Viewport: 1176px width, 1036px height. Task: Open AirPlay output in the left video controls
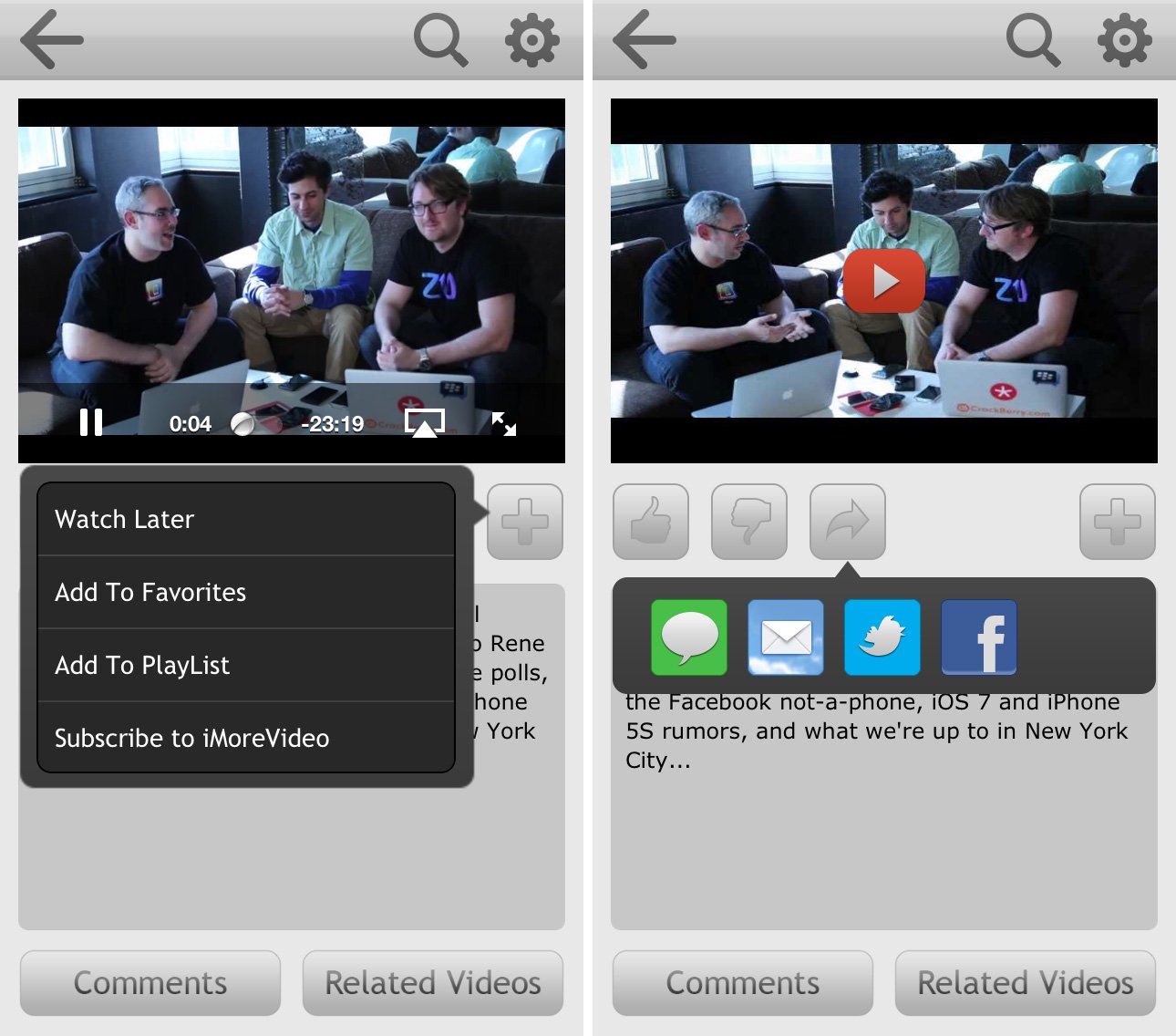(425, 423)
